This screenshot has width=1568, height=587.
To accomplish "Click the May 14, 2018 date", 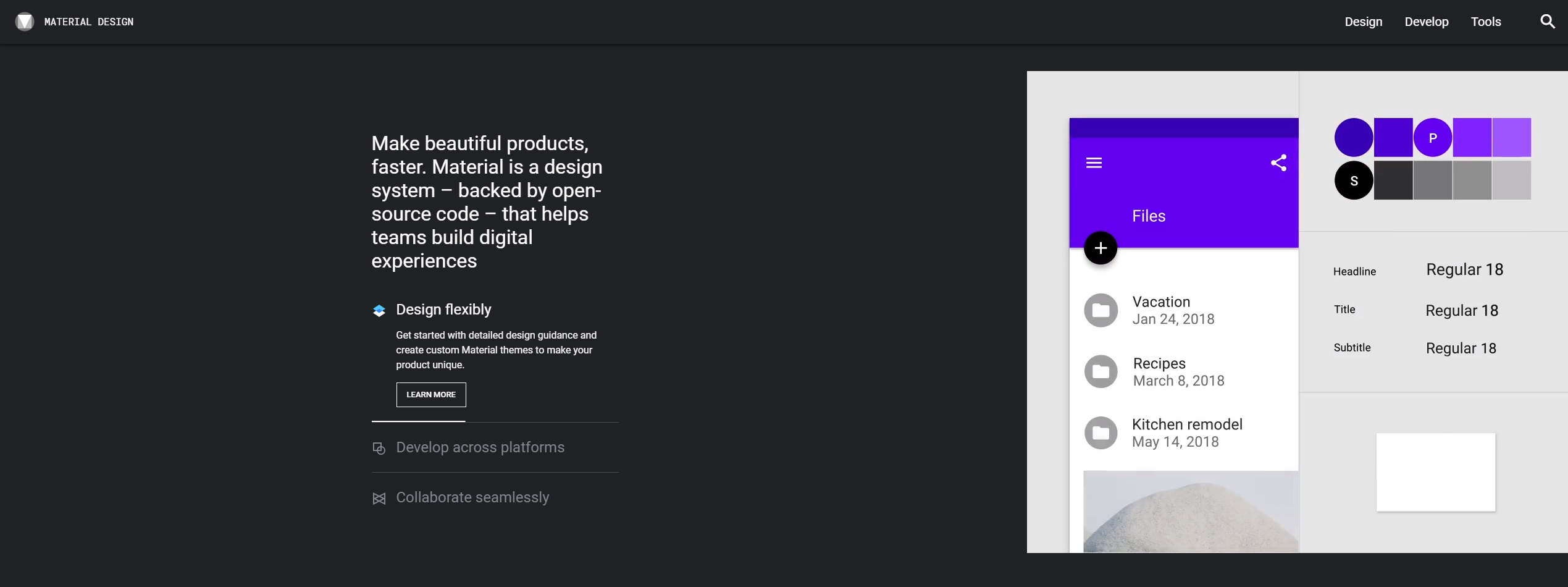I will click(1175, 442).
